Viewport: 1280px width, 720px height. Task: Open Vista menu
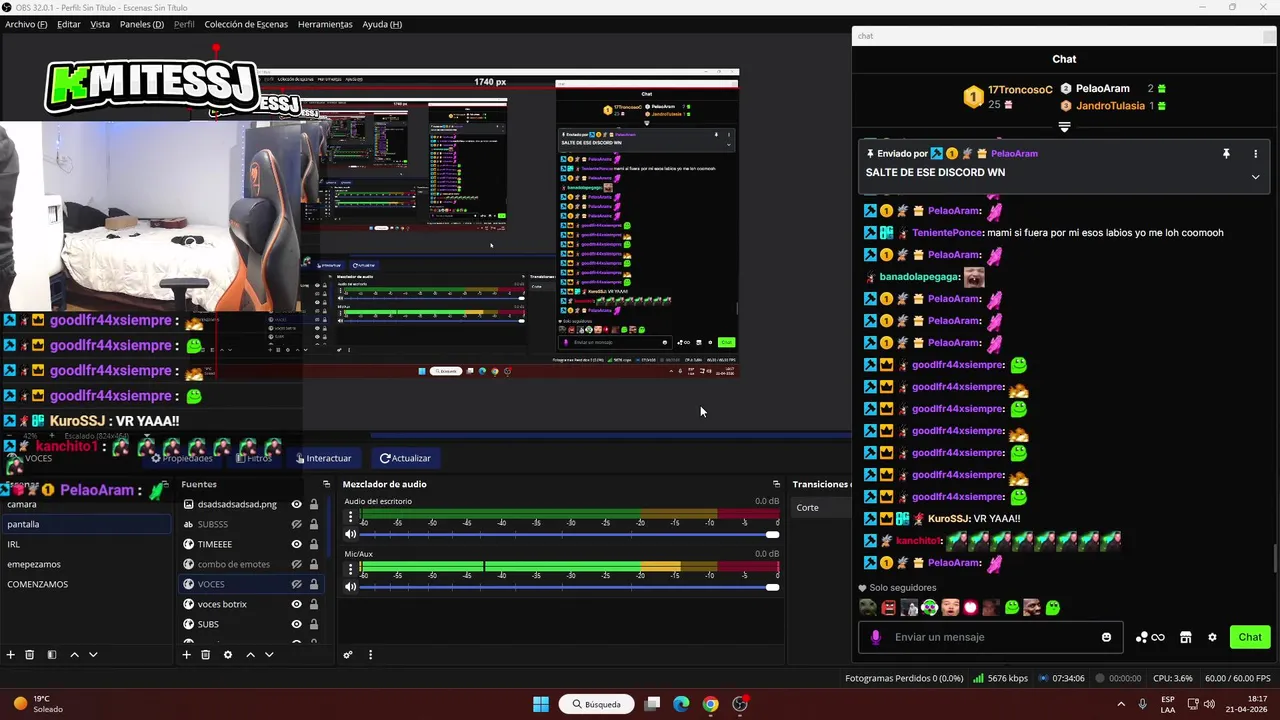(100, 24)
